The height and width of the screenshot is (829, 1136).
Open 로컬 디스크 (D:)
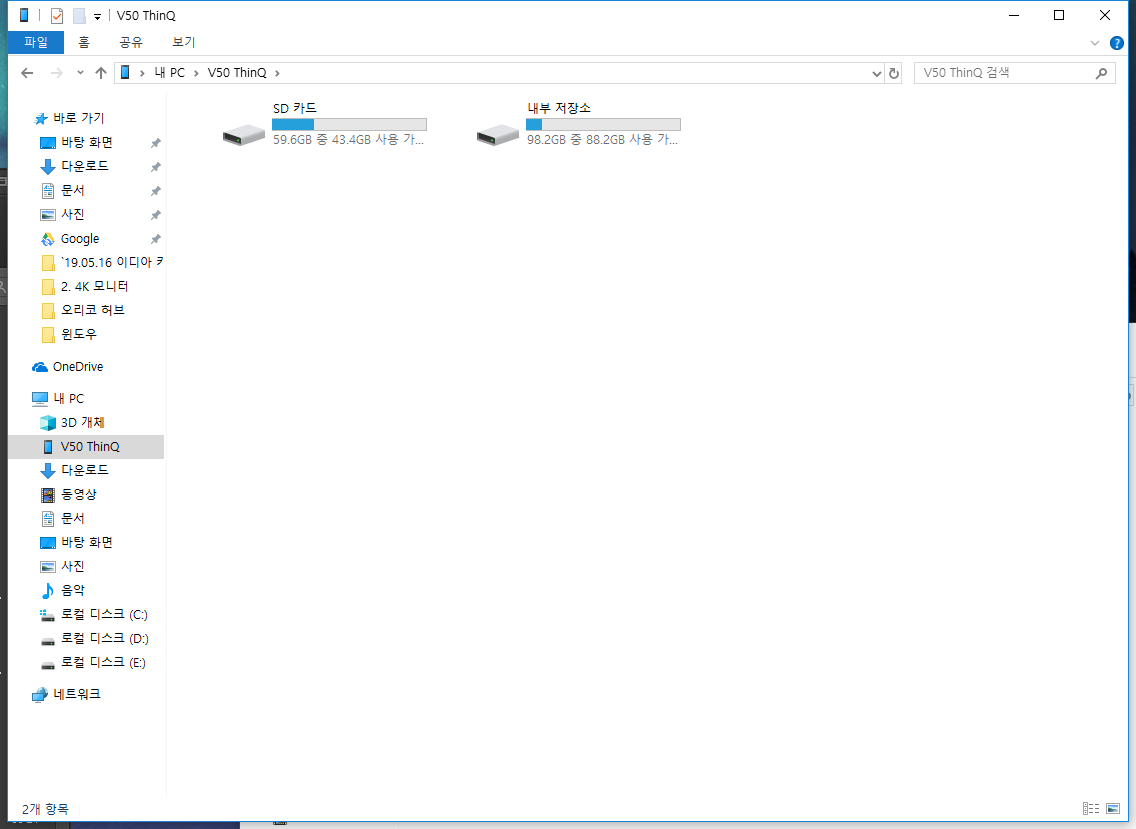coord(104,638)
